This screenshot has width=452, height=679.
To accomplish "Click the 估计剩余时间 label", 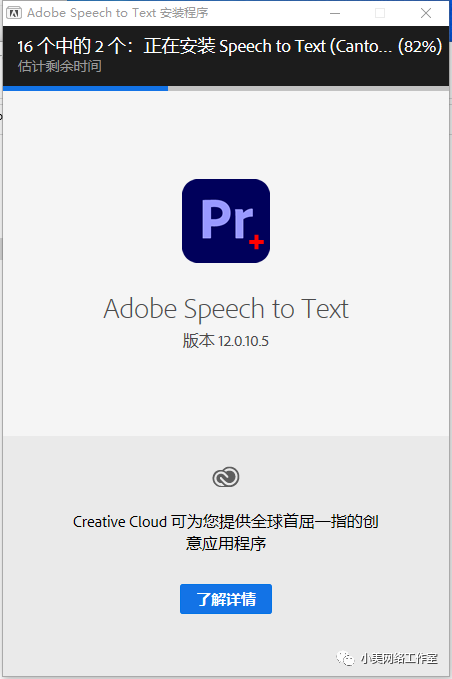I will pos(60,67).
